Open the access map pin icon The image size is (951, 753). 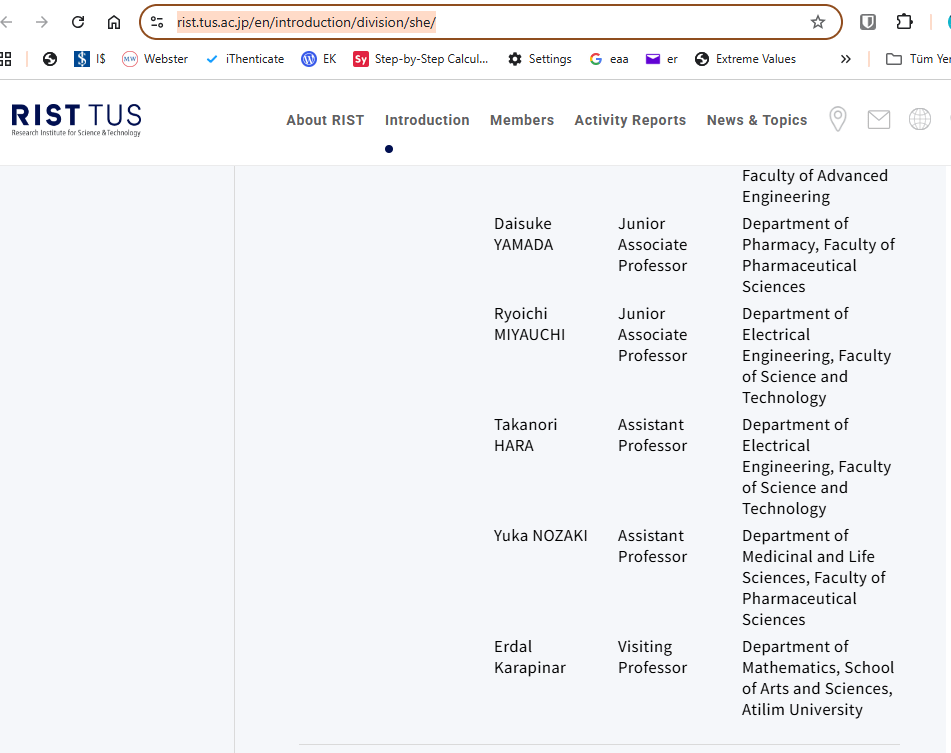(838, 120)
